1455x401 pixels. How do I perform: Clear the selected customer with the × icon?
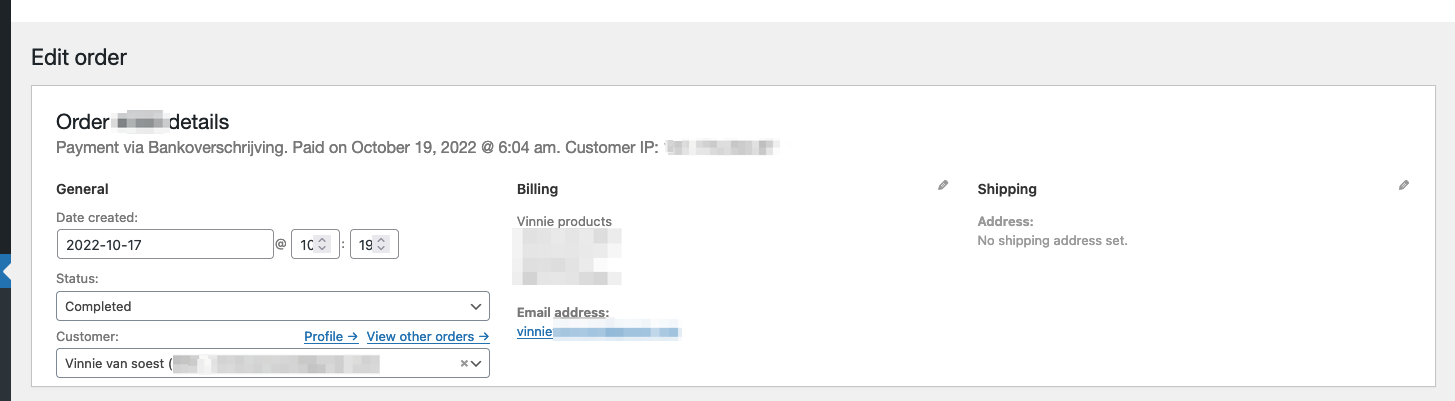[464, 364]
